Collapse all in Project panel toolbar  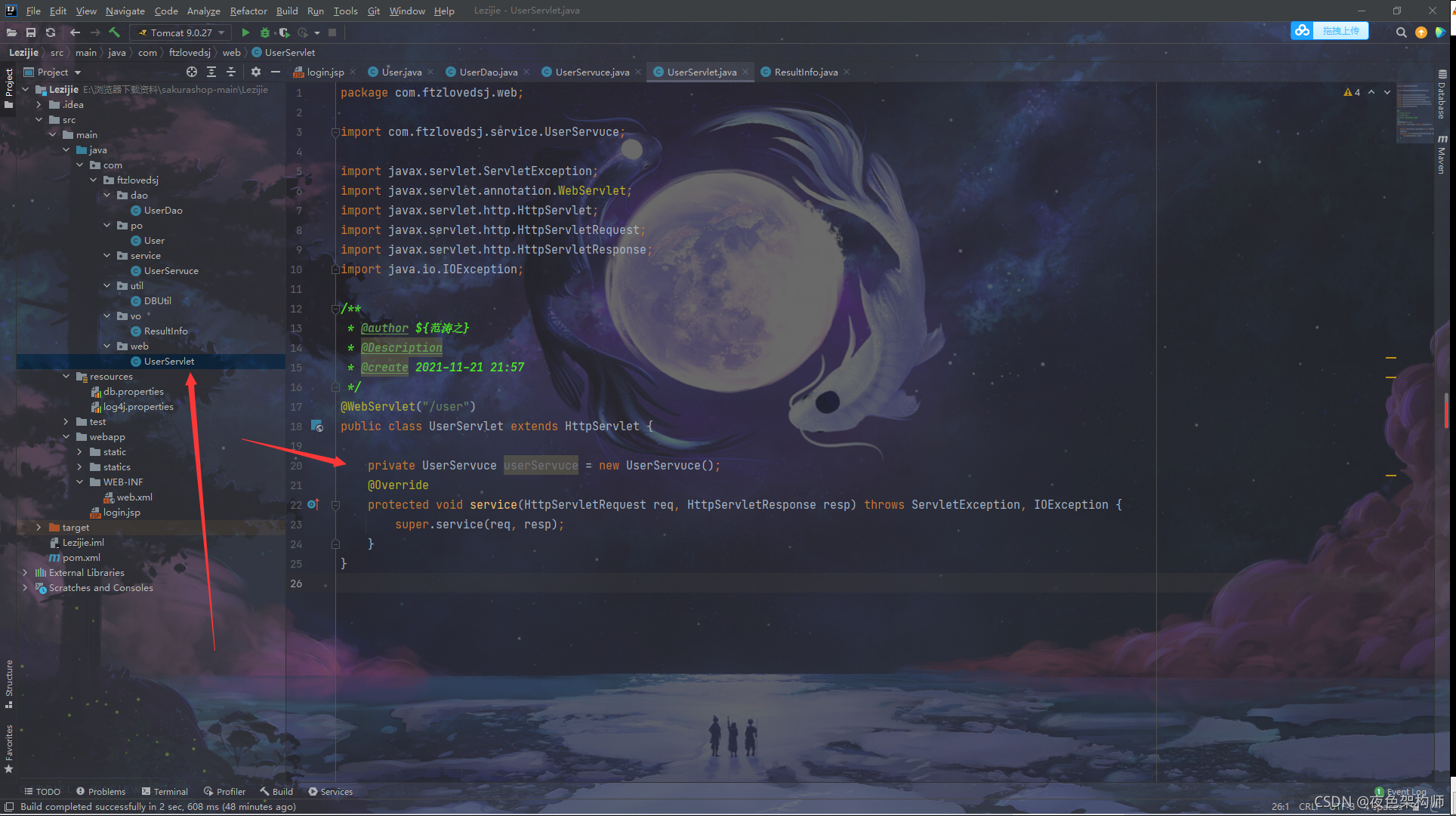[231, 72]
